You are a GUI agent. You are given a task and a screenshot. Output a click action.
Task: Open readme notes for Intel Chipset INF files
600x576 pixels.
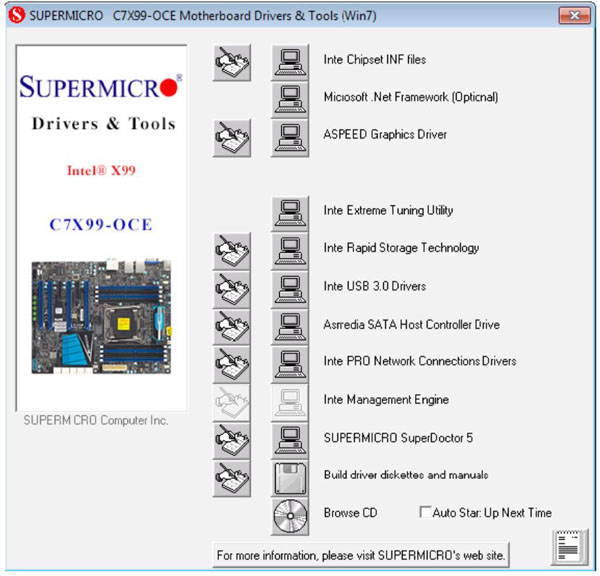[232, 63]
